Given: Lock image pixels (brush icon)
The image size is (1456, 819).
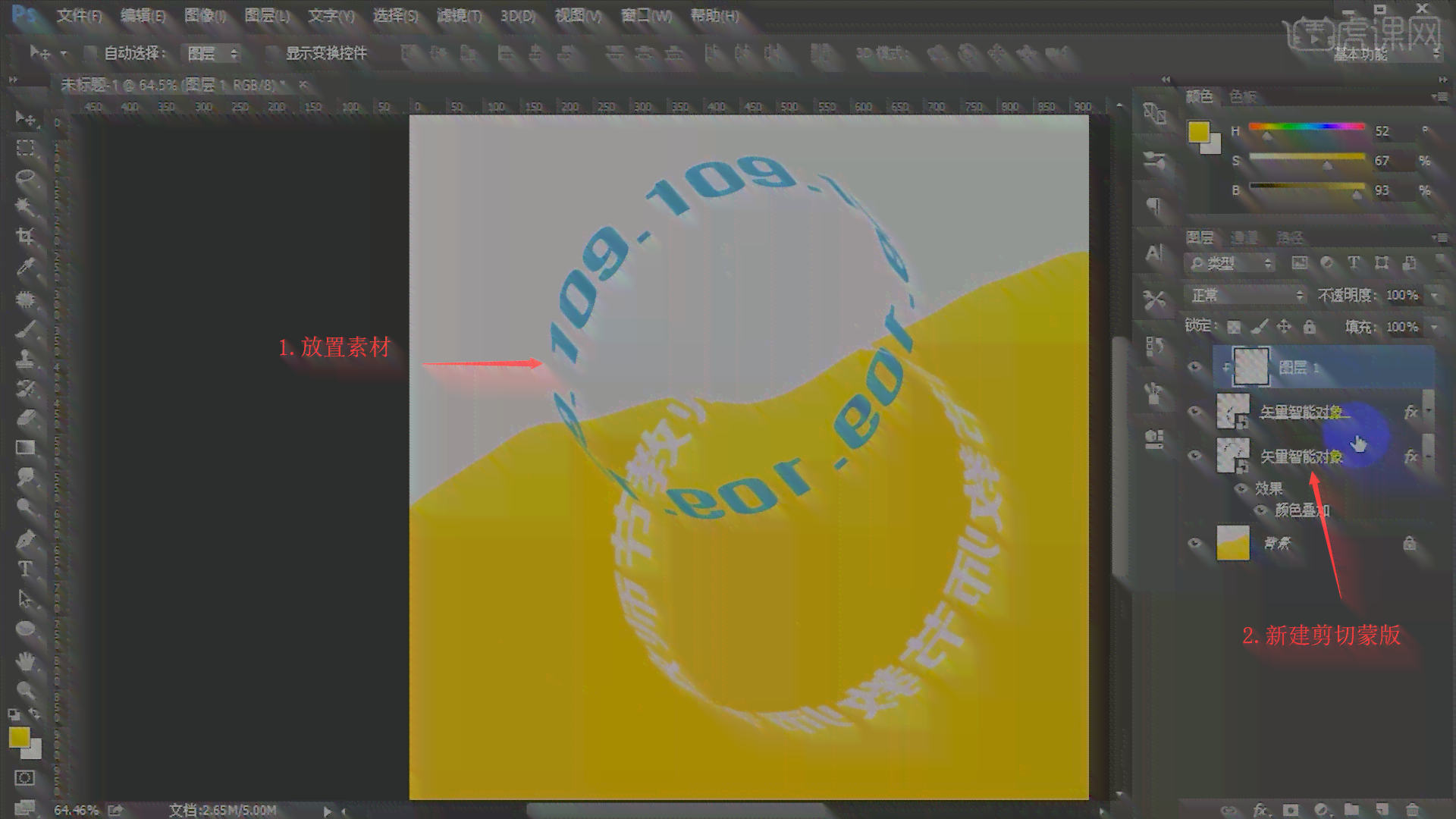Looking at the screenshot, I should click(x=1259, y=327).
